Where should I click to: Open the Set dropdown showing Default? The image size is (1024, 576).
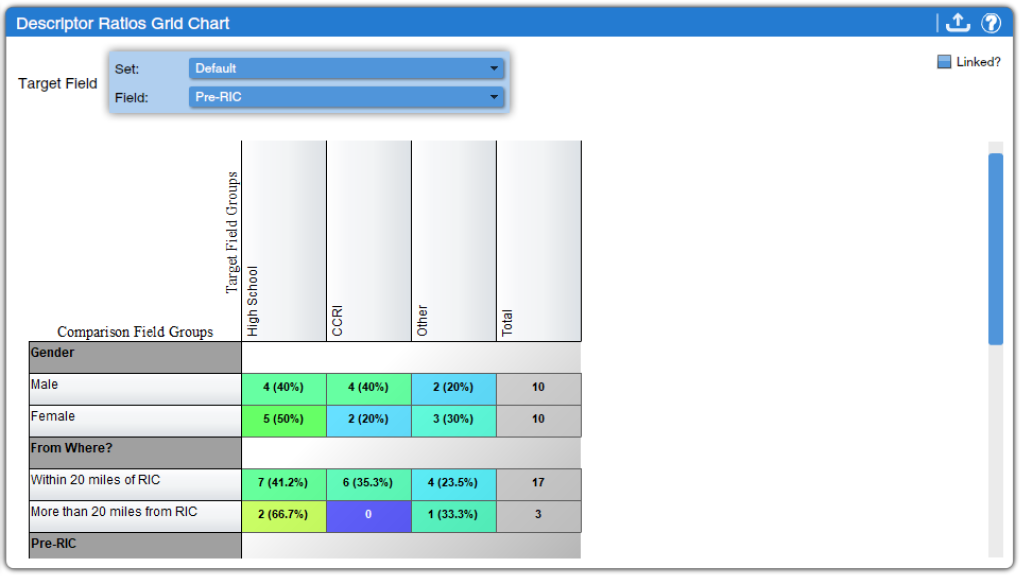[345, 68]
